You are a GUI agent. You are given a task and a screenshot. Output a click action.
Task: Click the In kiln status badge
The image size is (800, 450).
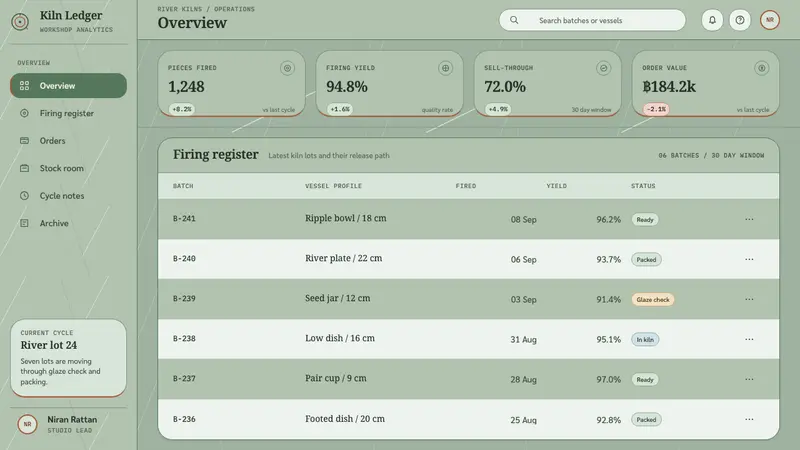pos(645,340)
